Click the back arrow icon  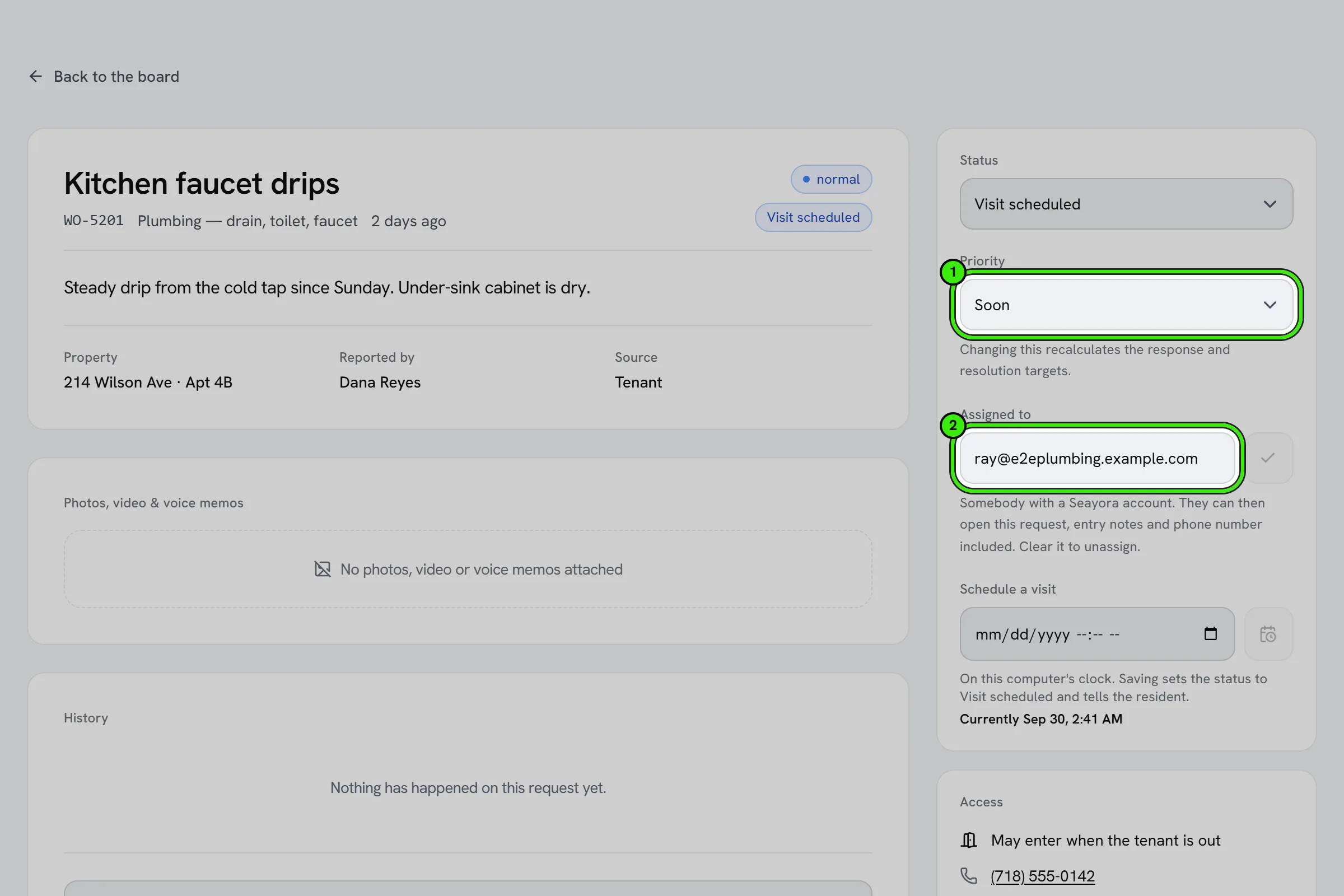35,77
